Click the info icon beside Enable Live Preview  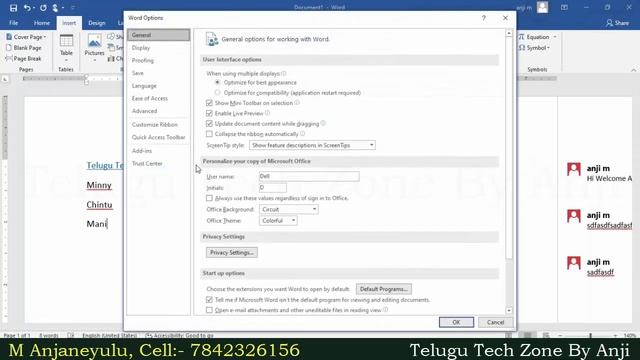[267, 113]
